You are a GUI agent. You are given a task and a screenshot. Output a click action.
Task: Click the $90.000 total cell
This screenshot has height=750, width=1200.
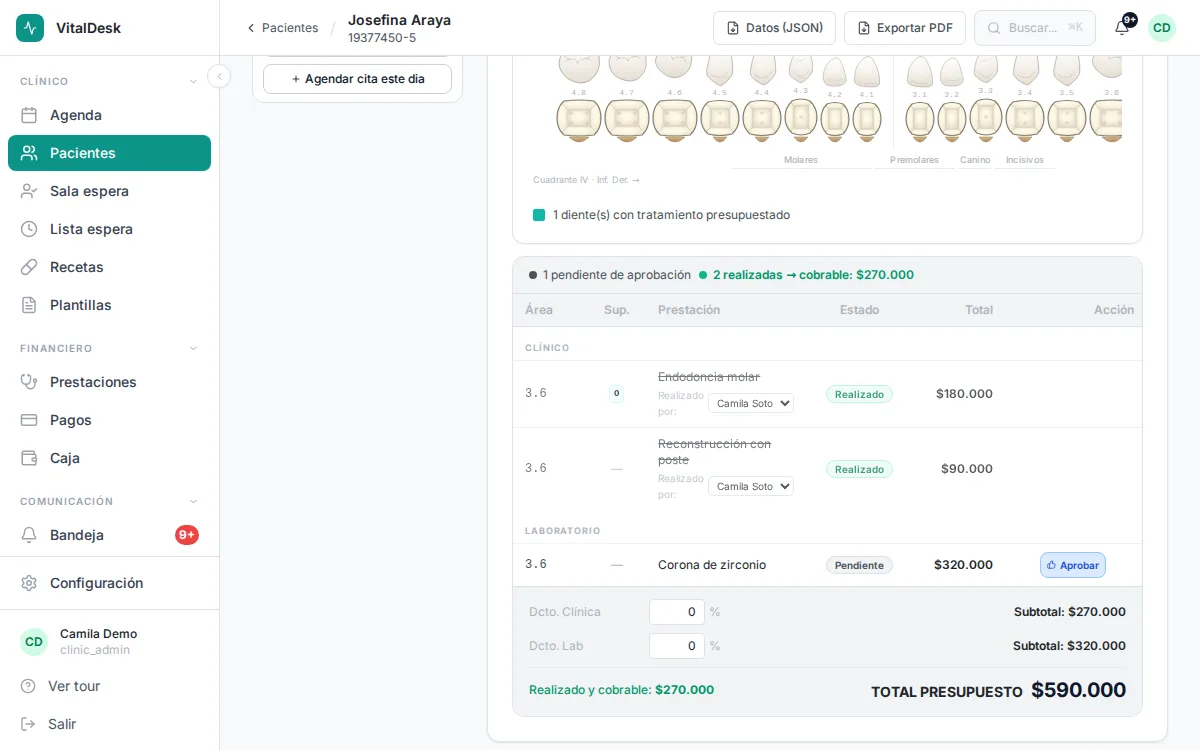coord(967,468)
